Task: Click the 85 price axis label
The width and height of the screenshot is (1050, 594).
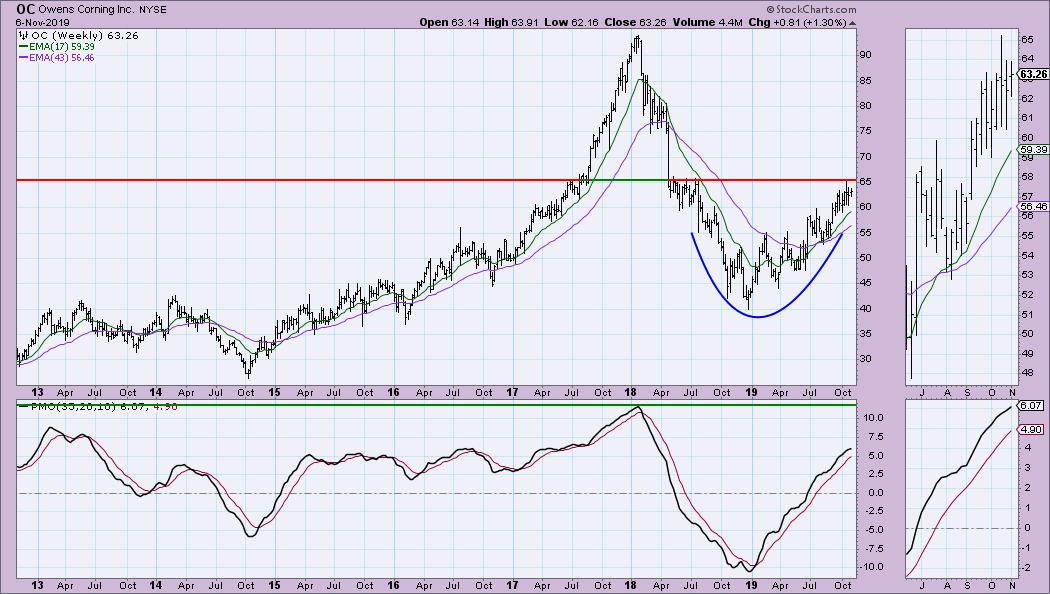Action: (x=865, y=81)
